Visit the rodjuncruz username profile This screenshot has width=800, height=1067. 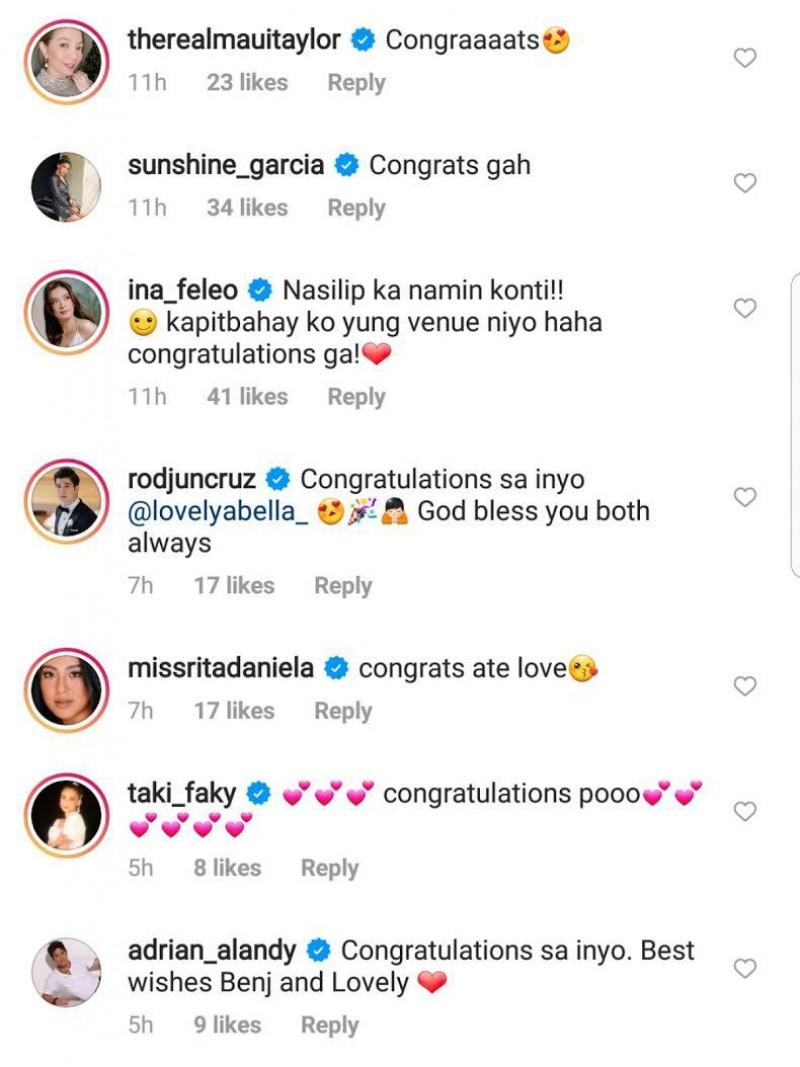coord(192,479)
